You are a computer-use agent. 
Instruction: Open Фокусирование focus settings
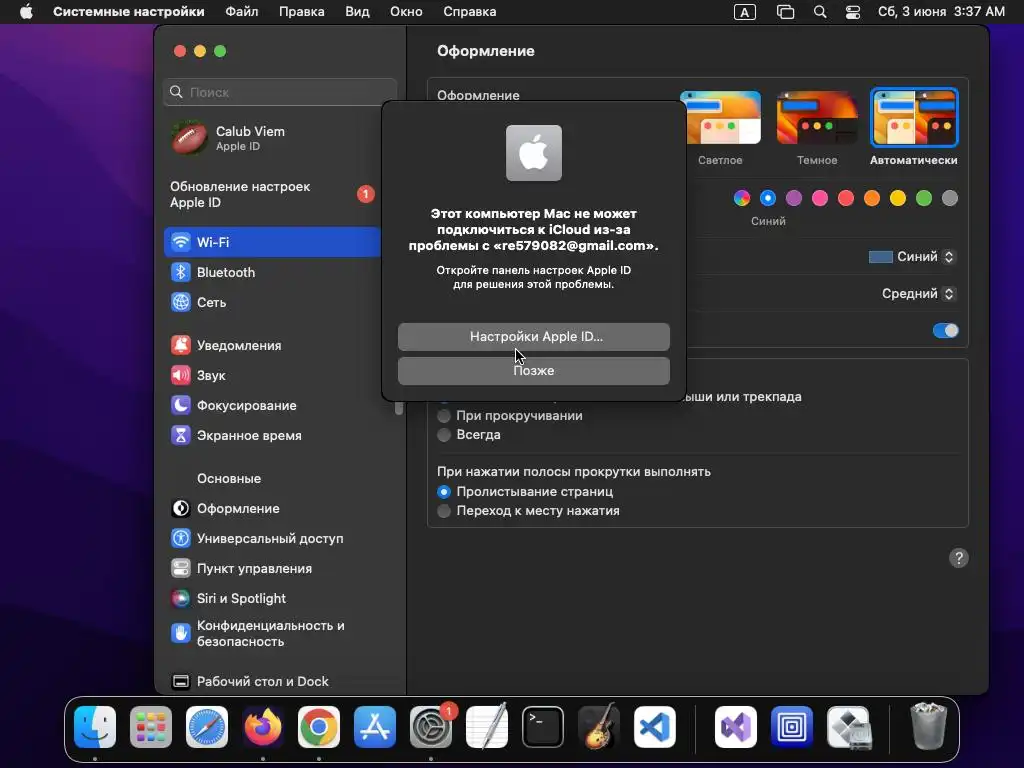[x=273, y=406]
